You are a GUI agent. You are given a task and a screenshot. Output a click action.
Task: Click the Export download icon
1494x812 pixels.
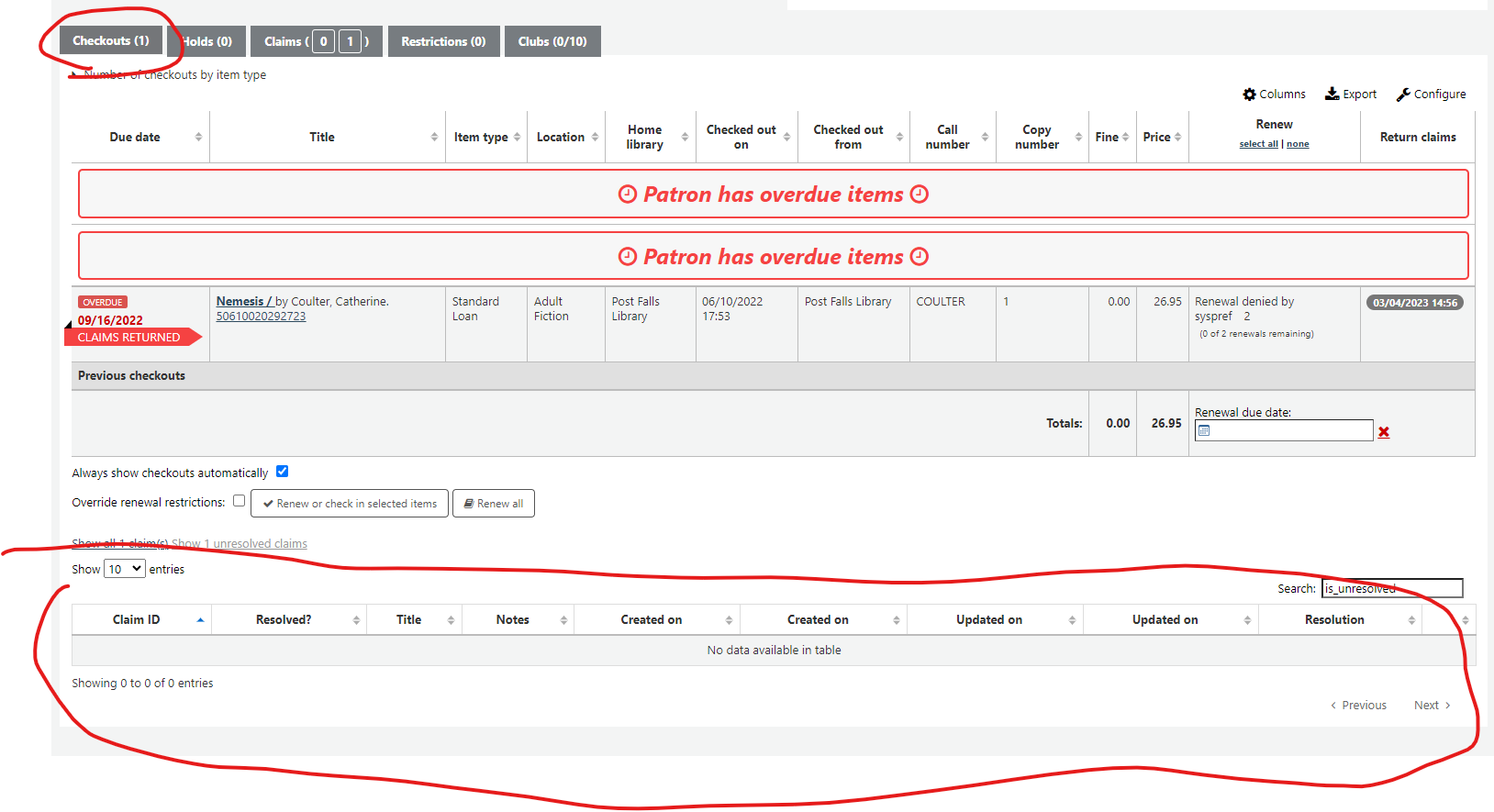[1332, 94]
